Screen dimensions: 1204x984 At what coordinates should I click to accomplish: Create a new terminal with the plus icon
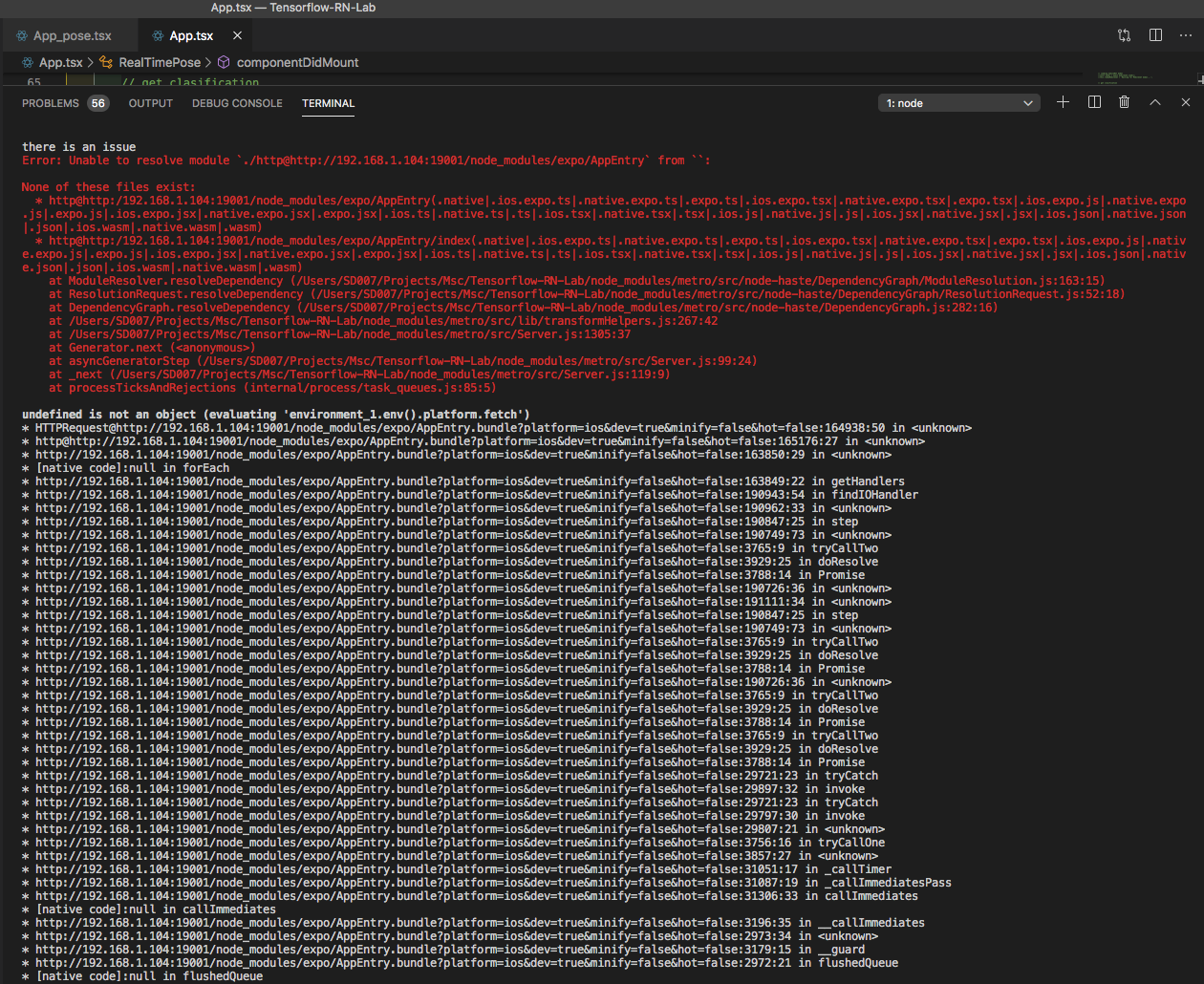[x=1063, y=102]
